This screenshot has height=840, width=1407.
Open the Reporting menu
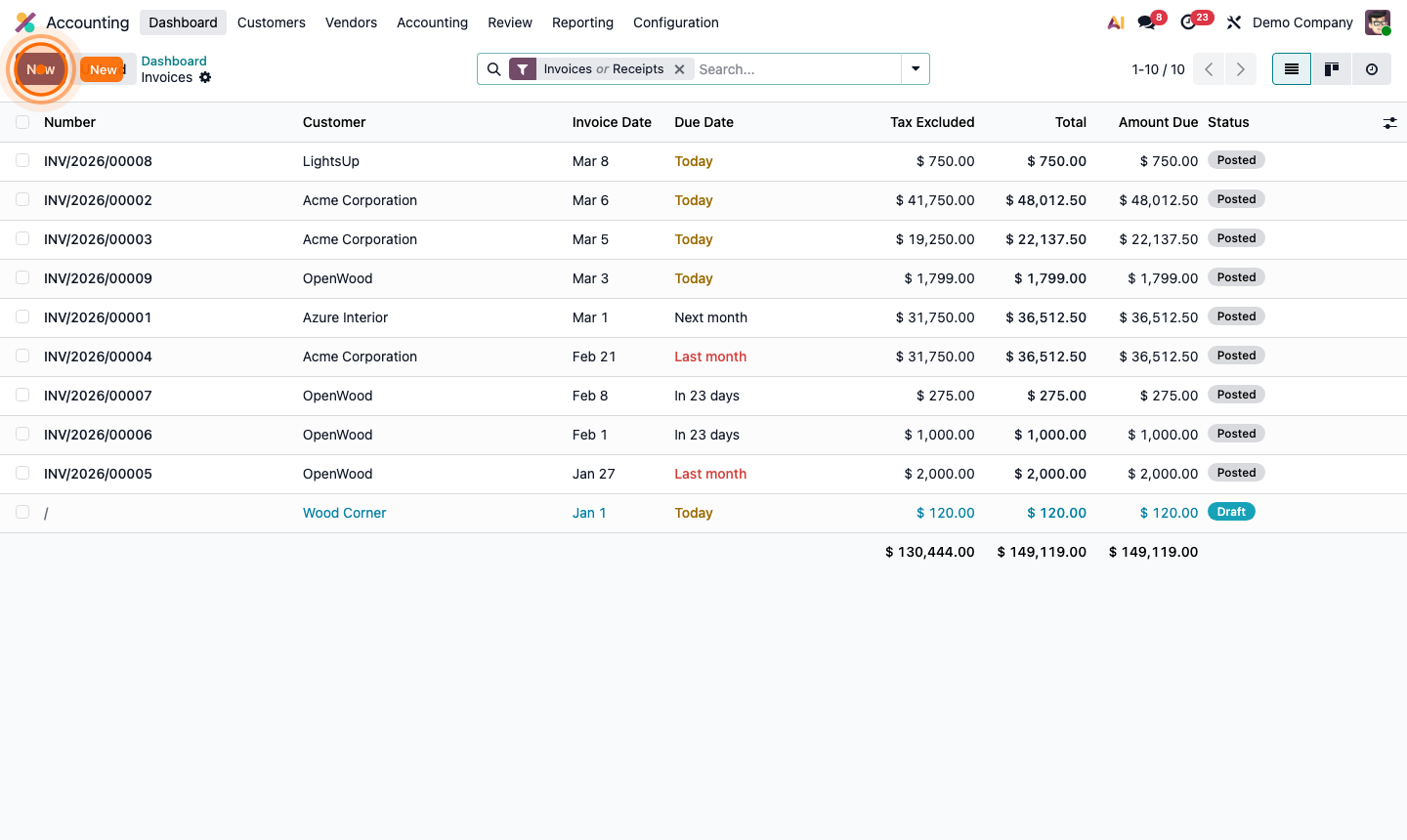pyautogui.click(x=582, y=21)
